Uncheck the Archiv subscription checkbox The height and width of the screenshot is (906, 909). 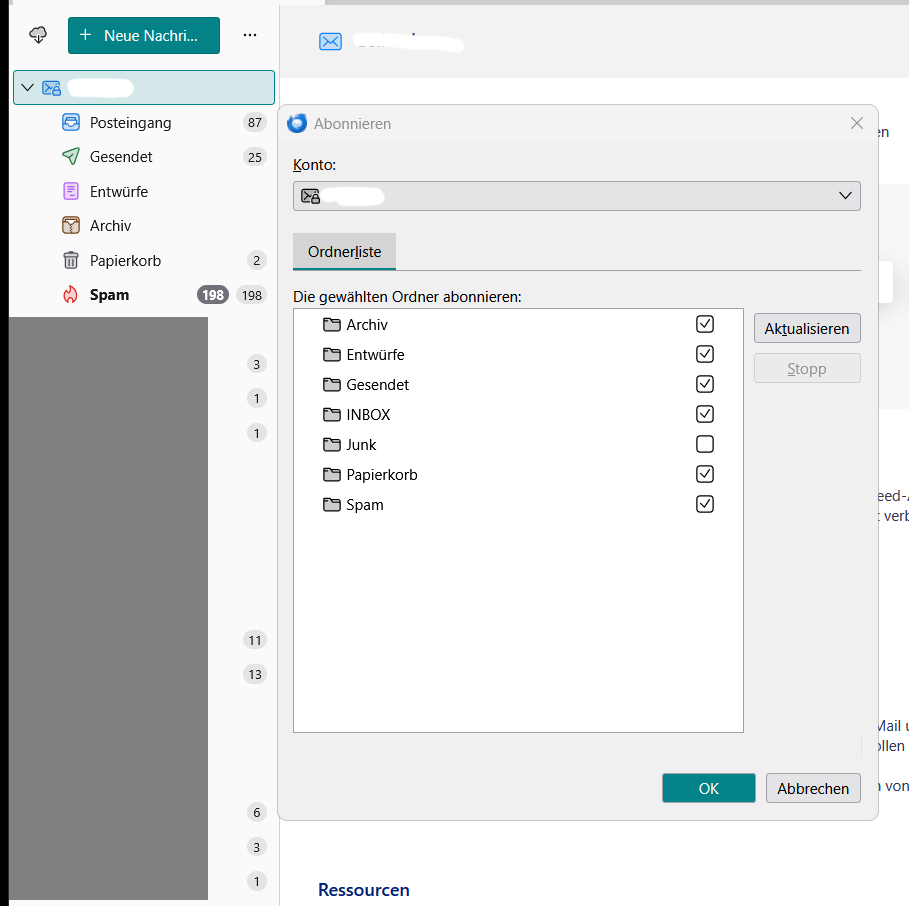point(705,324)
